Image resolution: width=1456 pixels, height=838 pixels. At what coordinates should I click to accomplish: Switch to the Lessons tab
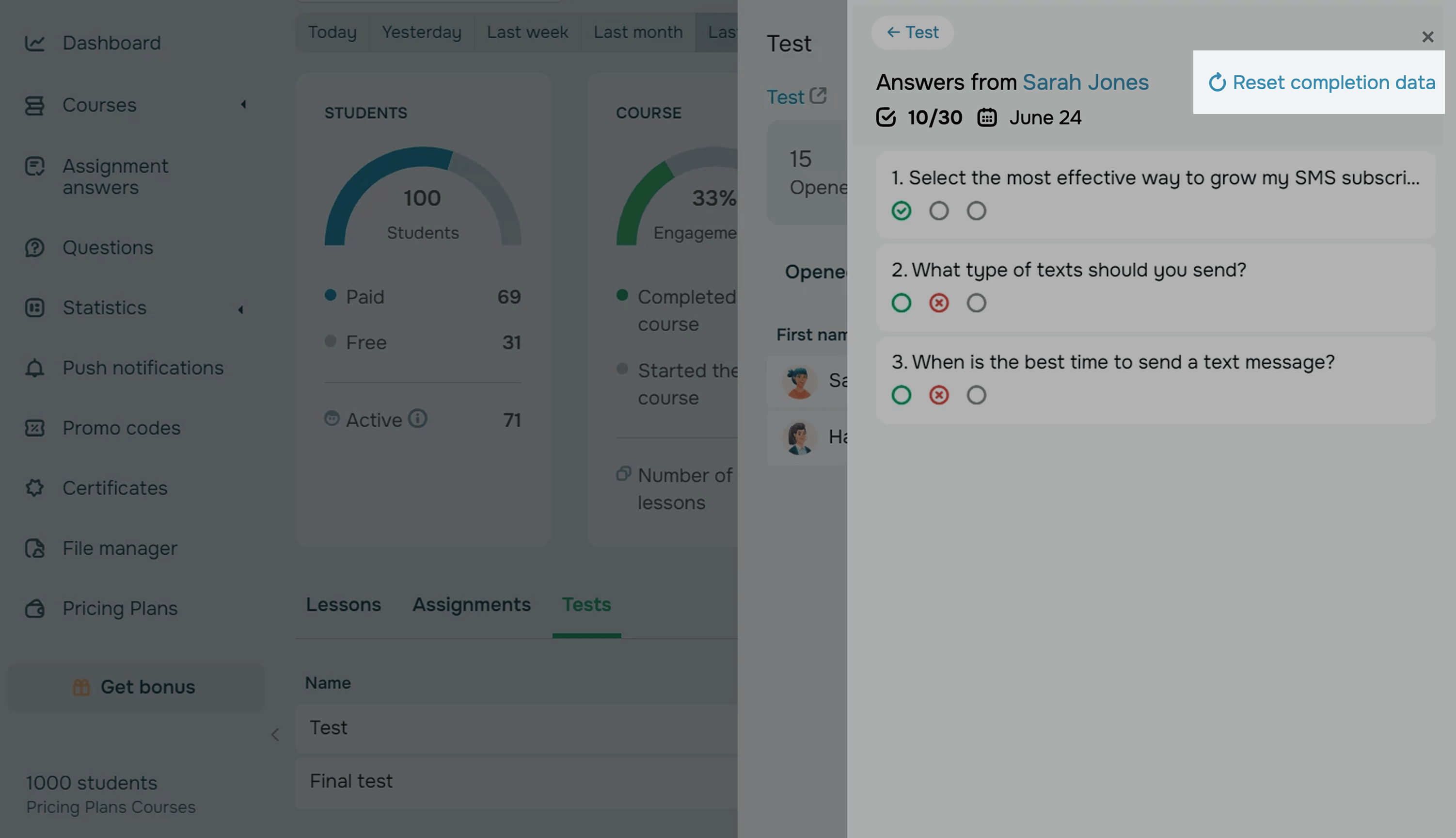click(x=343, y=604)
